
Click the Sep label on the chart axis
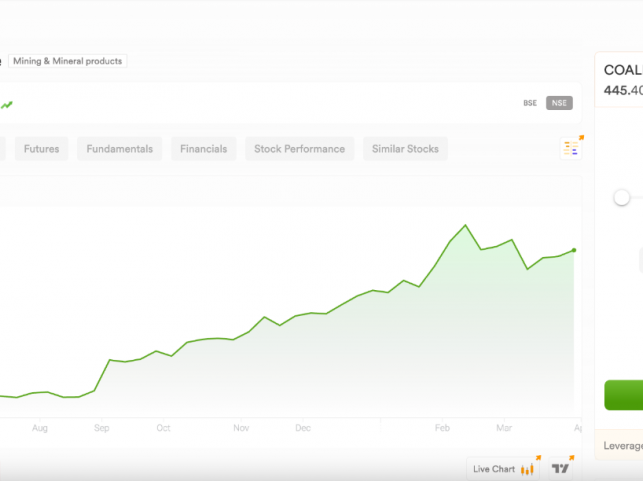102,428
